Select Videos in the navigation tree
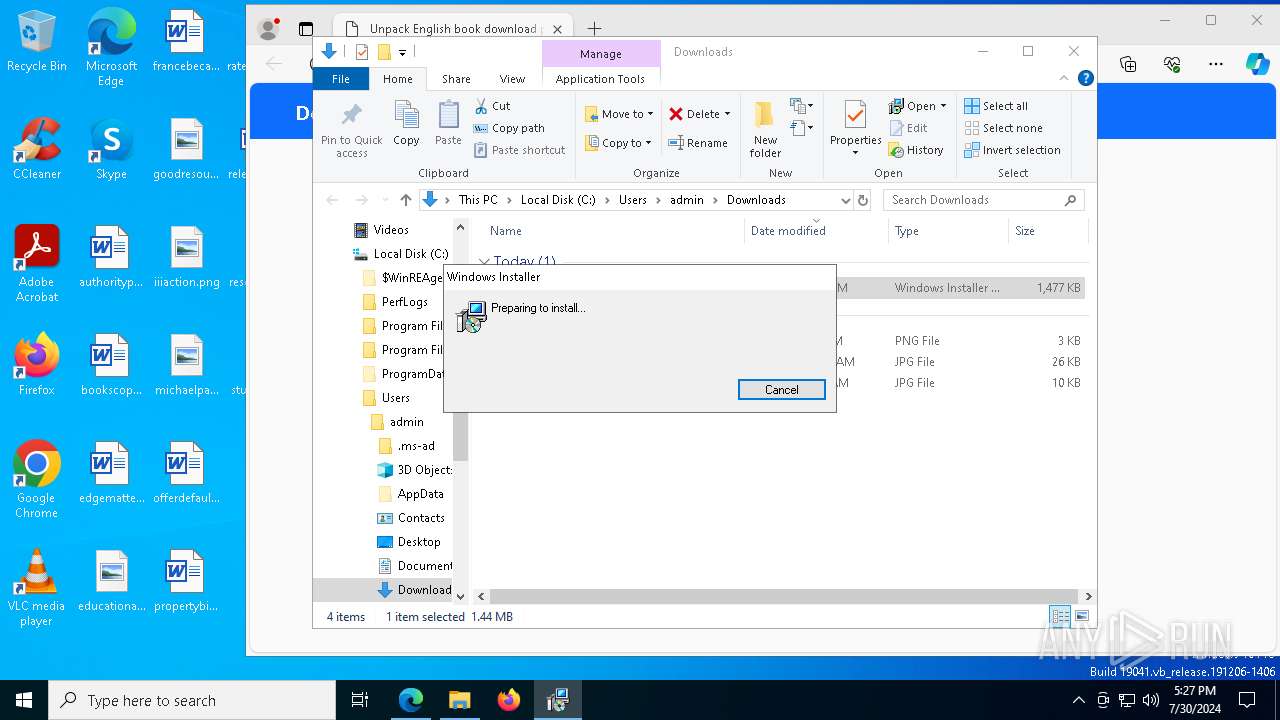This screenshot has height=720, width=1280. pos(391,230)
